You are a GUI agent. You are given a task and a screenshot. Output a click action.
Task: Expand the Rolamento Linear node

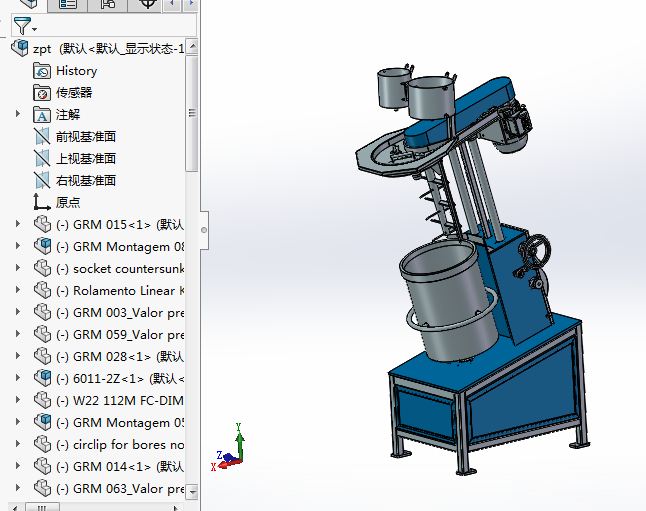pyautogui.click(x=18, y=290)
